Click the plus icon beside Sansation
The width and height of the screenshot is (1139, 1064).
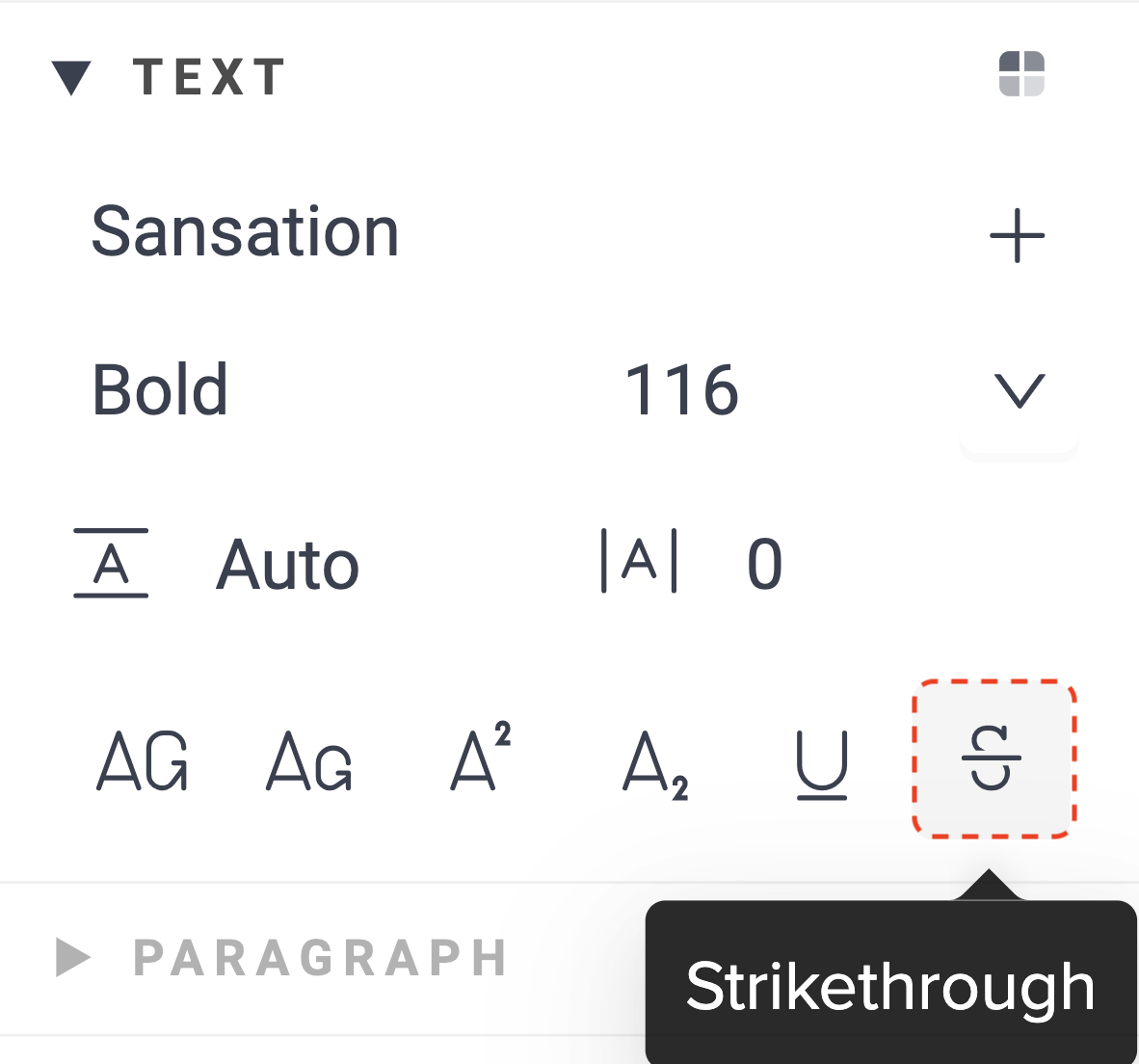pos(1018,235)
